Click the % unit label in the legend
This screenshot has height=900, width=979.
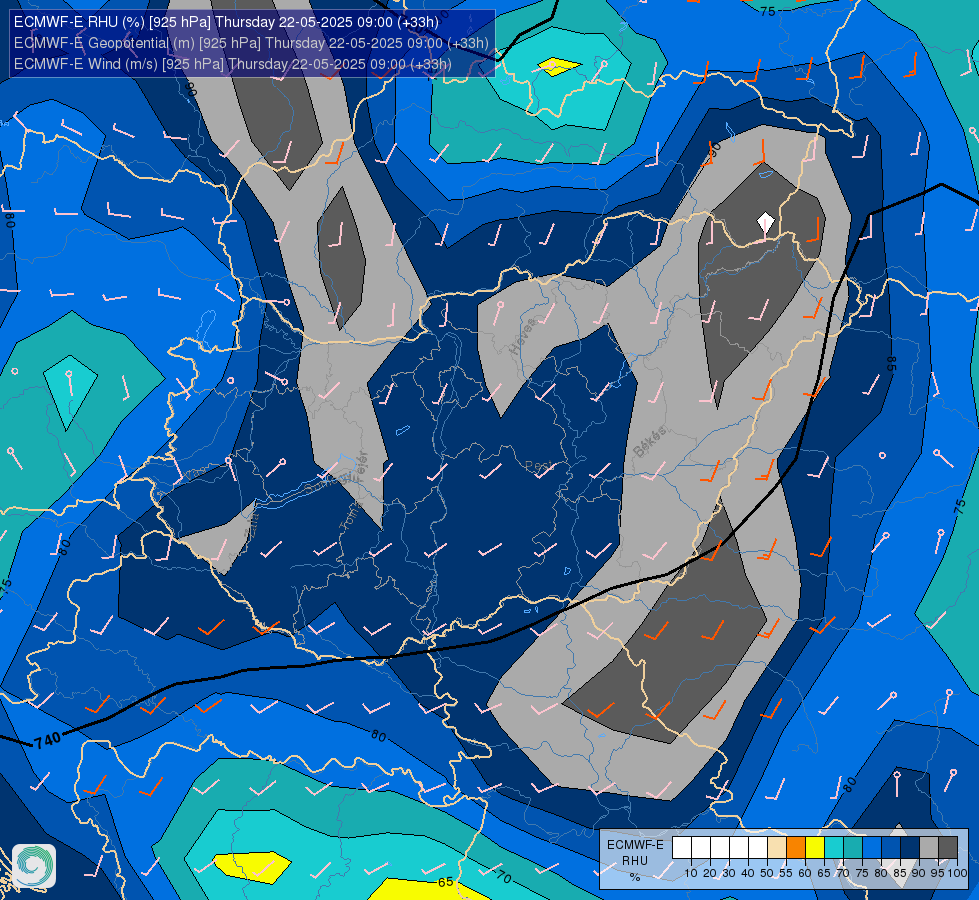pos(635,877)
